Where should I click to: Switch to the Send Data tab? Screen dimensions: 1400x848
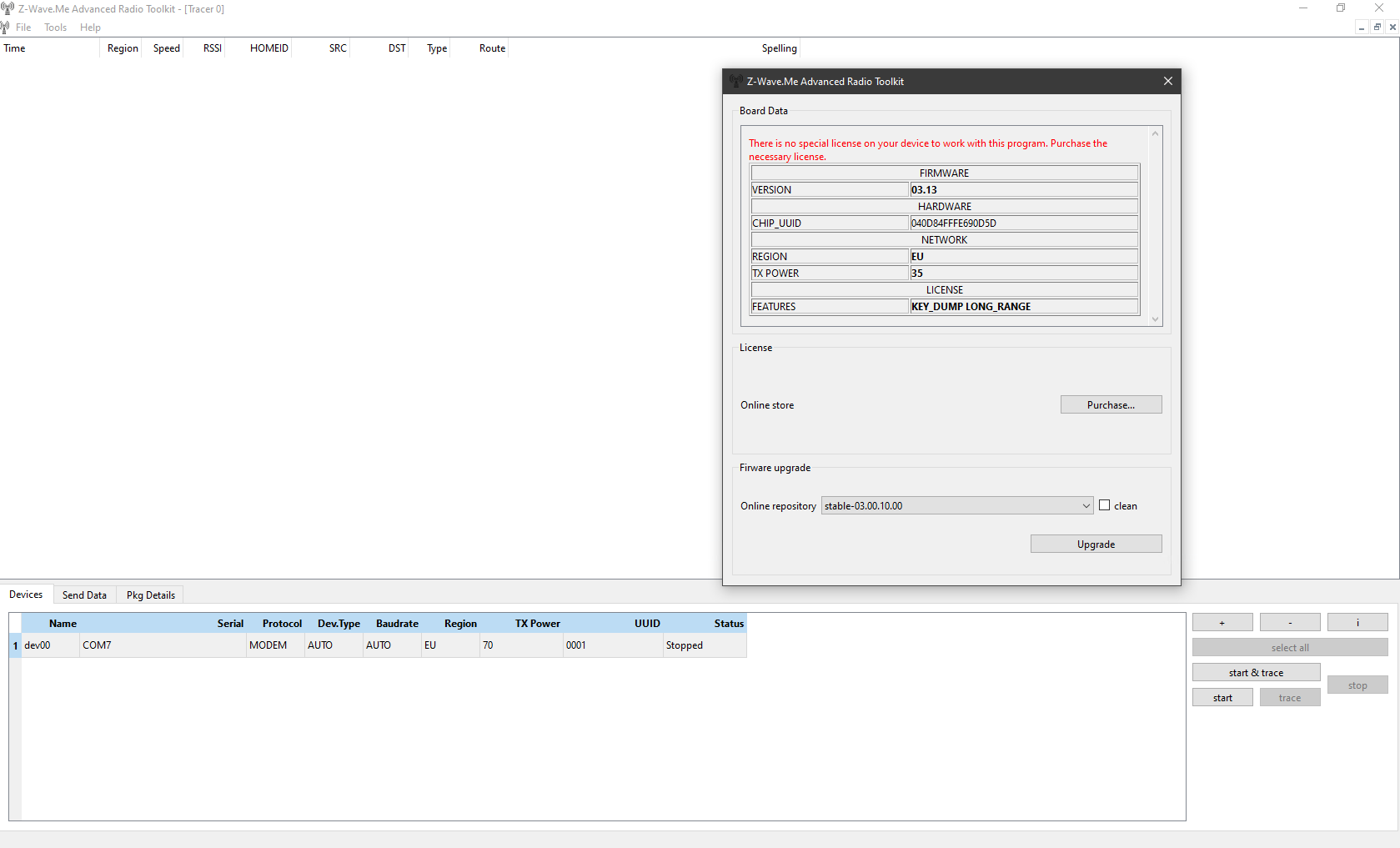[x=84, y=595]
